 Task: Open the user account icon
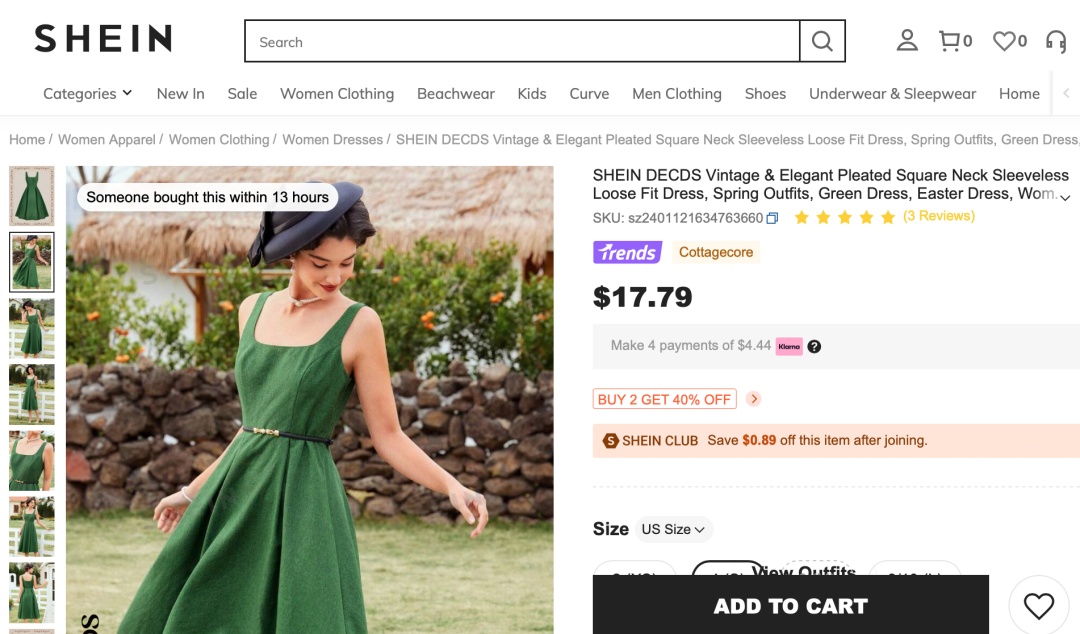pos(907,41)
